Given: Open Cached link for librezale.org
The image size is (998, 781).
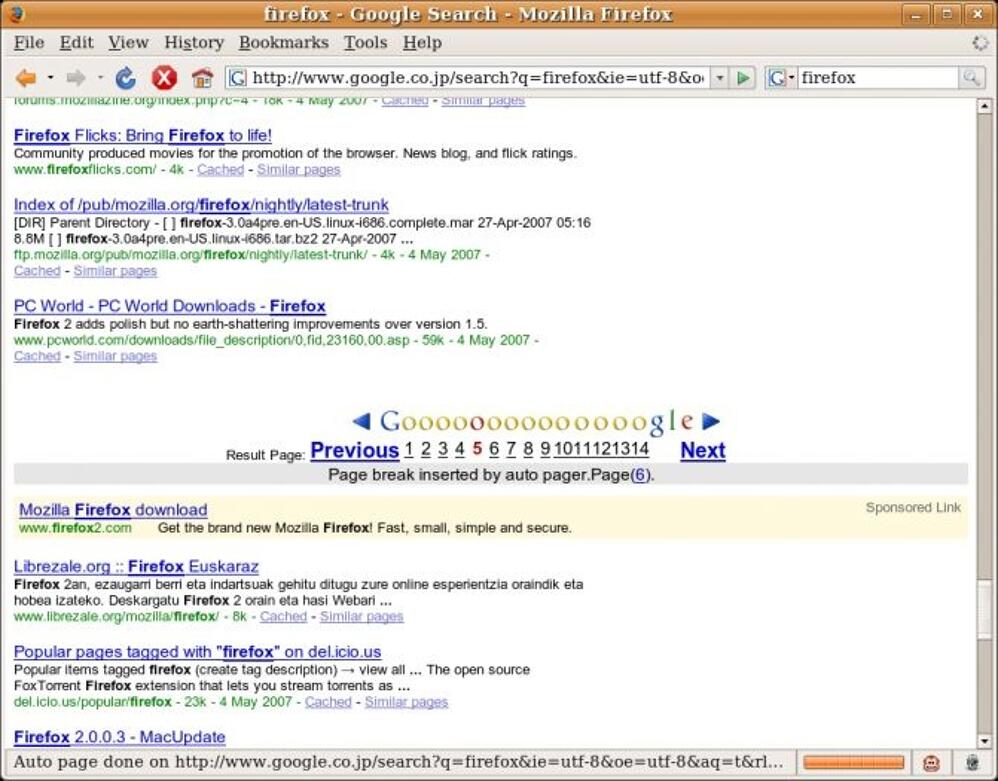Looking at the screenshot, I should pyautogui.click(x=283, y=617).
